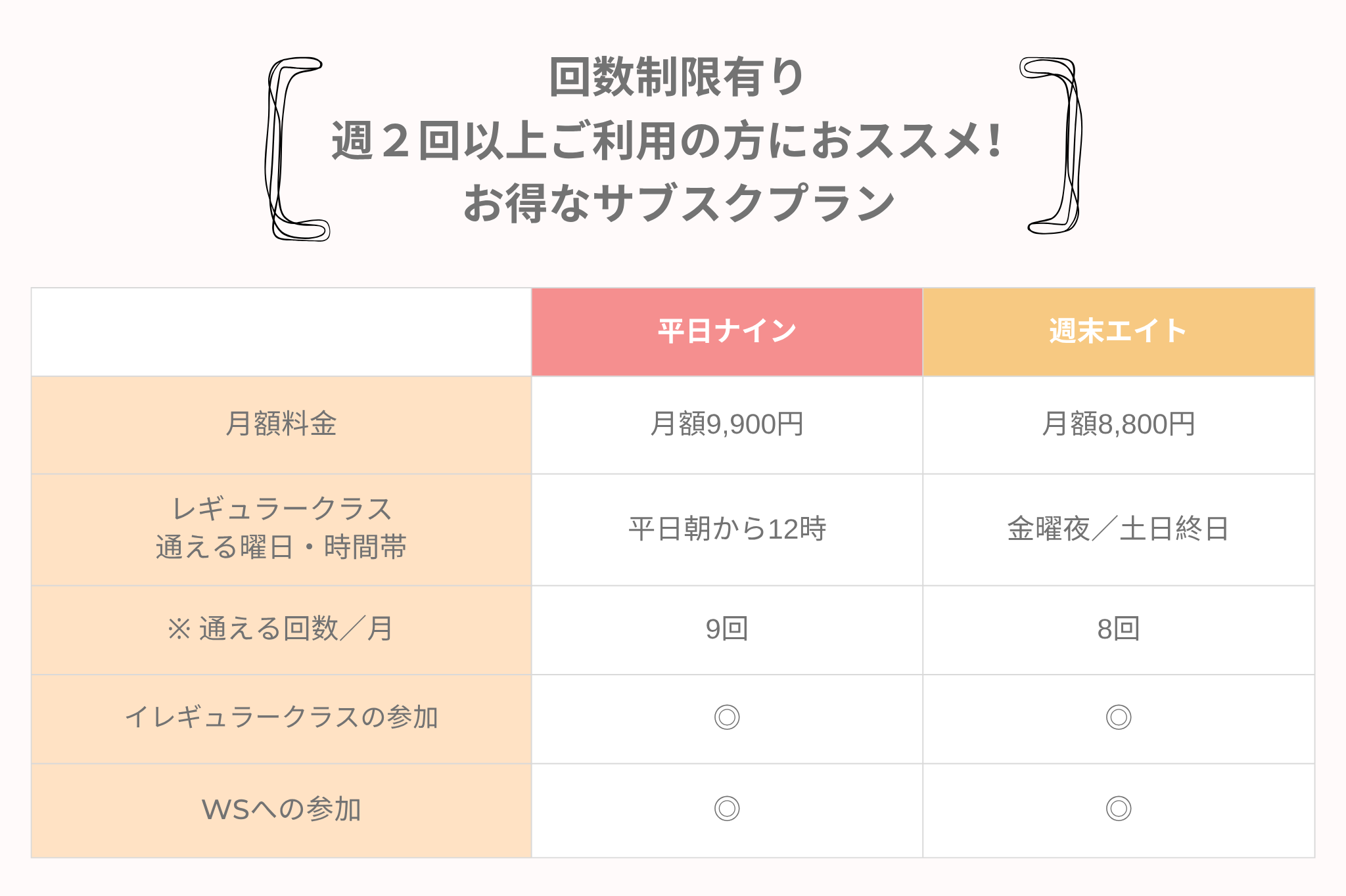The image size is (1346, 896).
Task: Click the 金曜夜／土日終日 schedule cell
Action: (x=1119, y=529)
